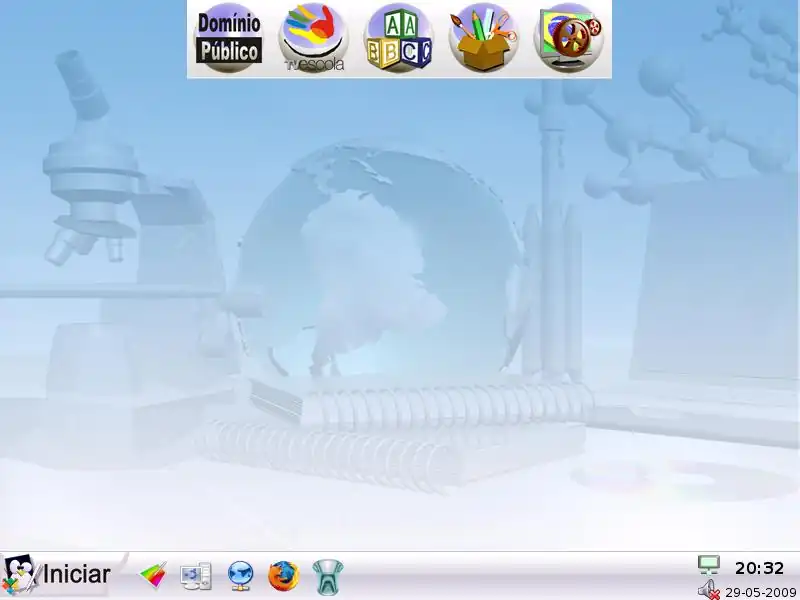800x600 pixels.
Task: Open the film reel multimedia icon
Action: (570, 38)
